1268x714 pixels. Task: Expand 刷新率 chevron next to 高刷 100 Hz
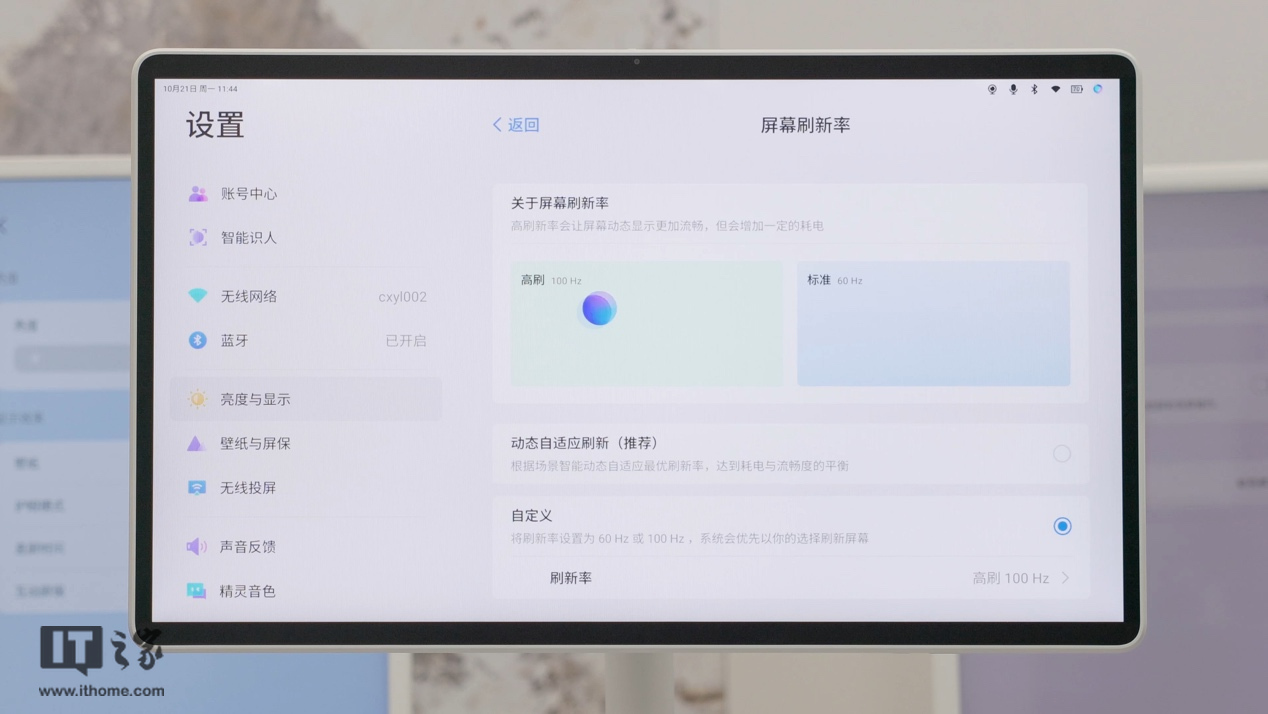pos(1066,578)
